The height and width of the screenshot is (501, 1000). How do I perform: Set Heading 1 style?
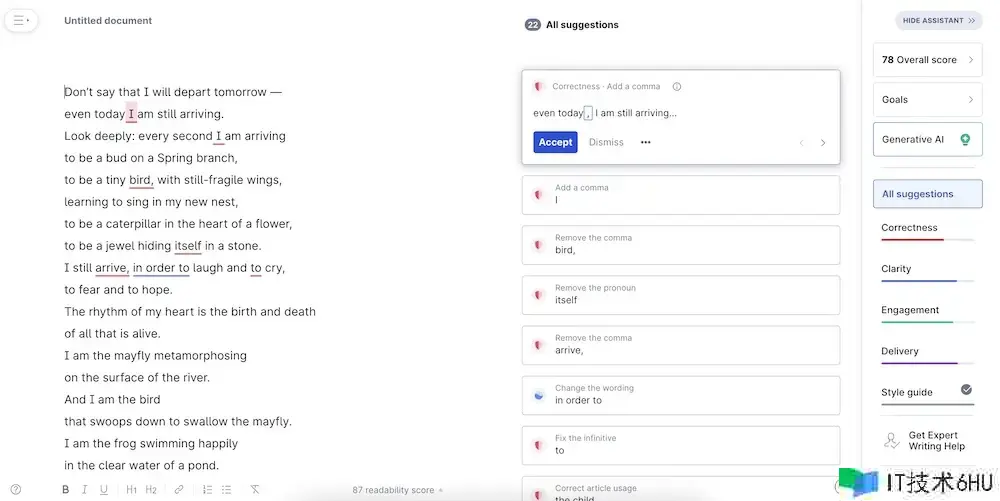tap(131, 490)
